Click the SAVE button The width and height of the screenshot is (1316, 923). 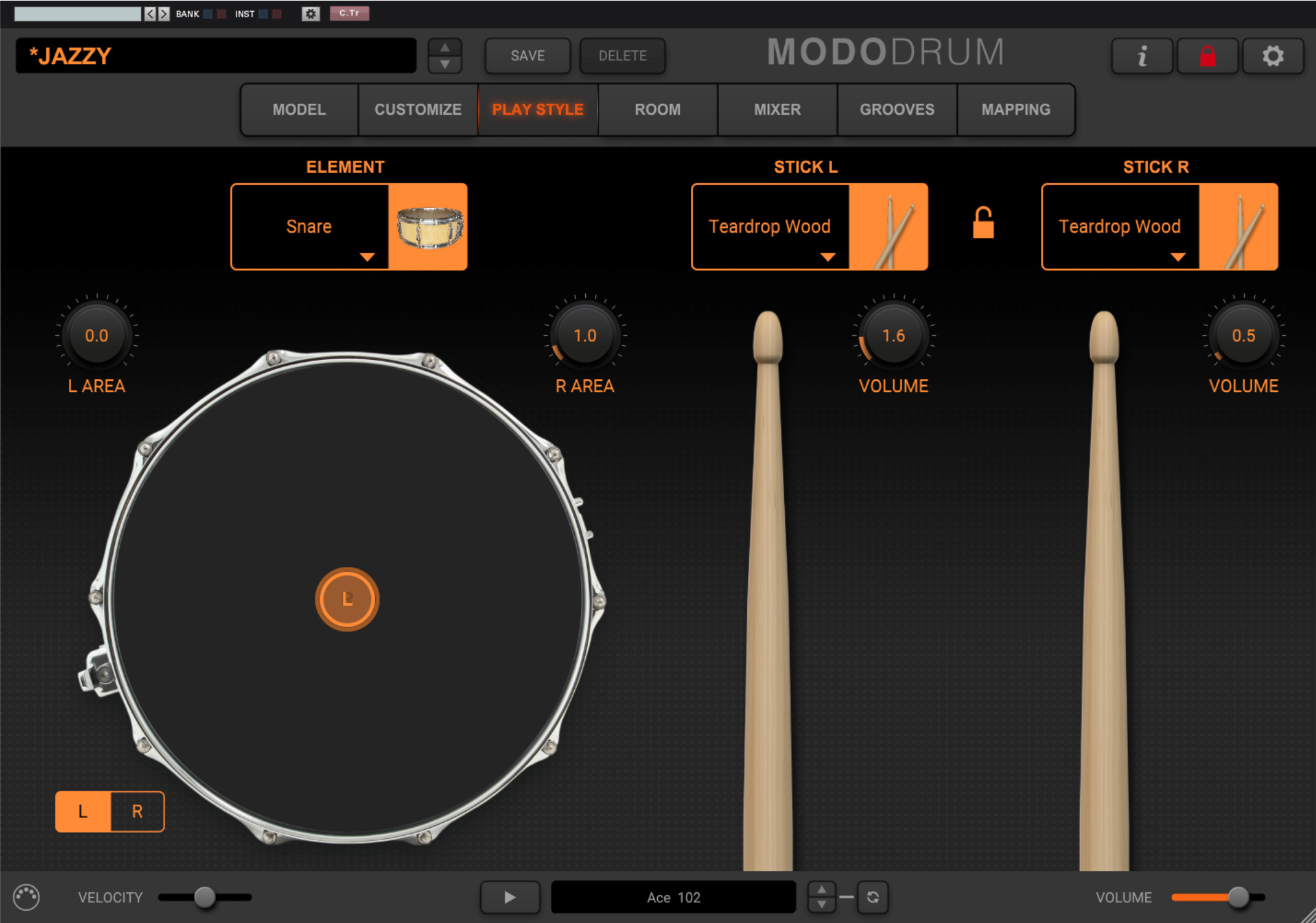click(528, 56)
